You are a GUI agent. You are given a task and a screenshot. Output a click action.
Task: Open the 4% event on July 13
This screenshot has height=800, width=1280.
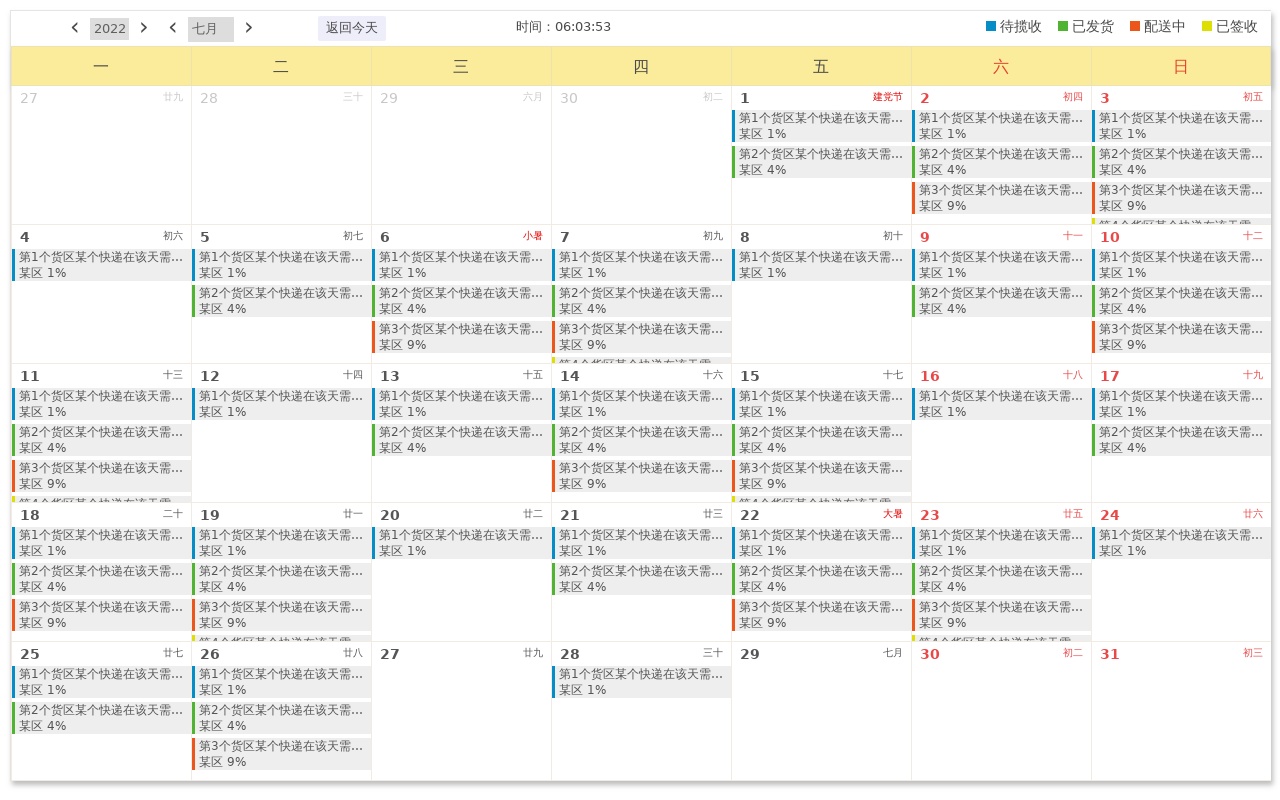pos(462,440)
